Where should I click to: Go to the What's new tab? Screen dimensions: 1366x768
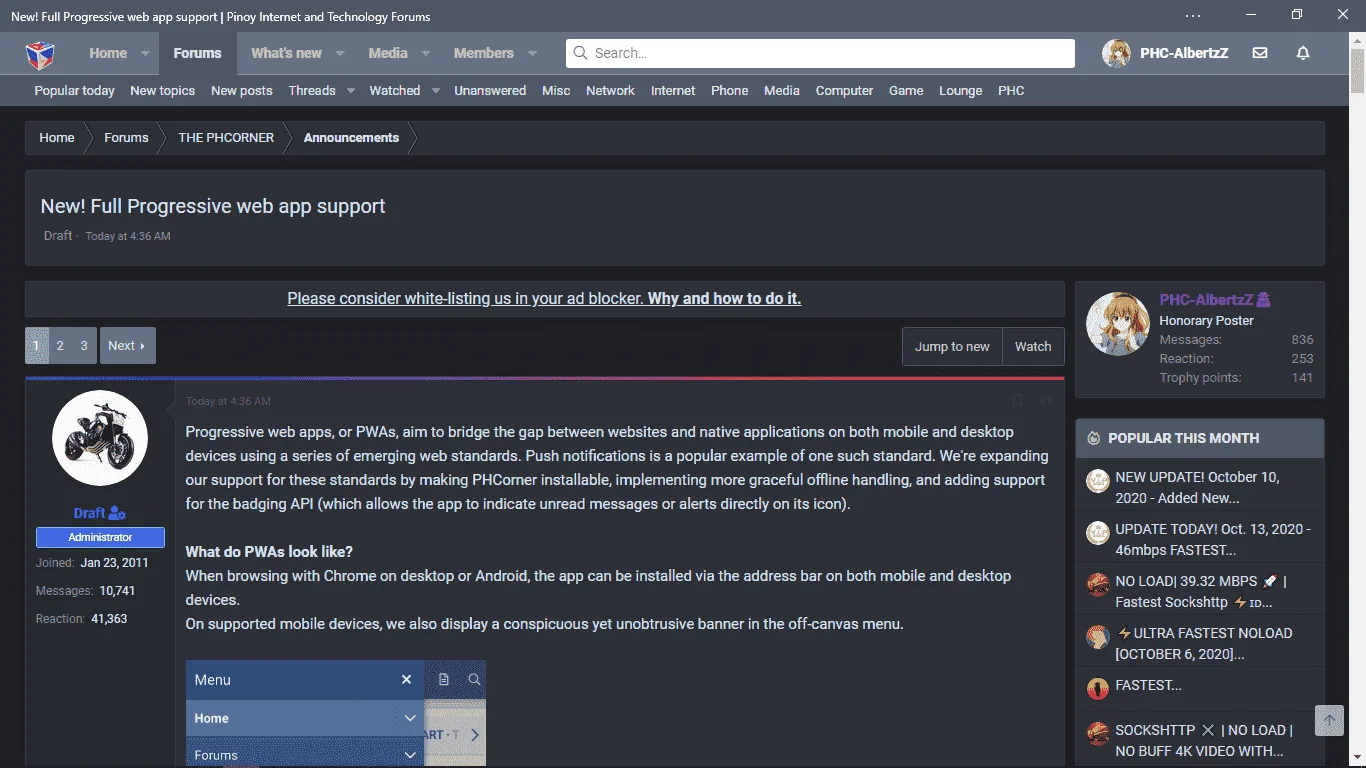click(286, 53)
